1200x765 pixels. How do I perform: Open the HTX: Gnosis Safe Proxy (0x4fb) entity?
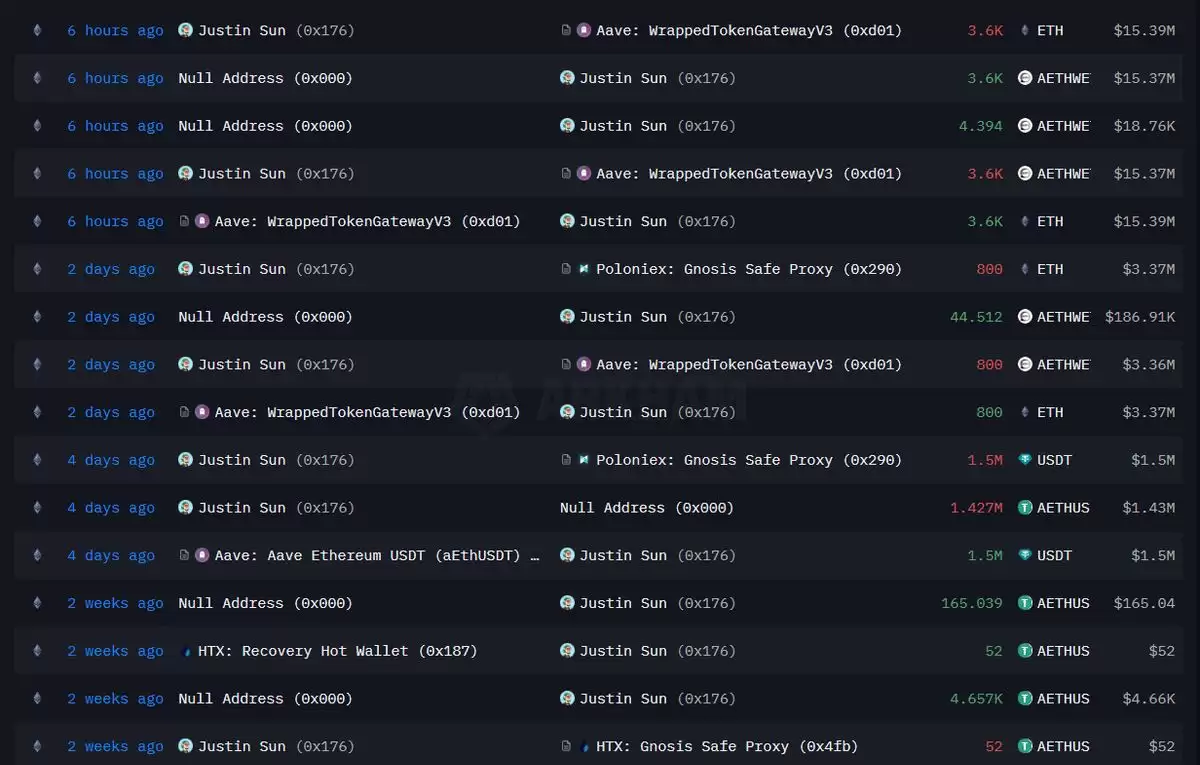point(727,747)
